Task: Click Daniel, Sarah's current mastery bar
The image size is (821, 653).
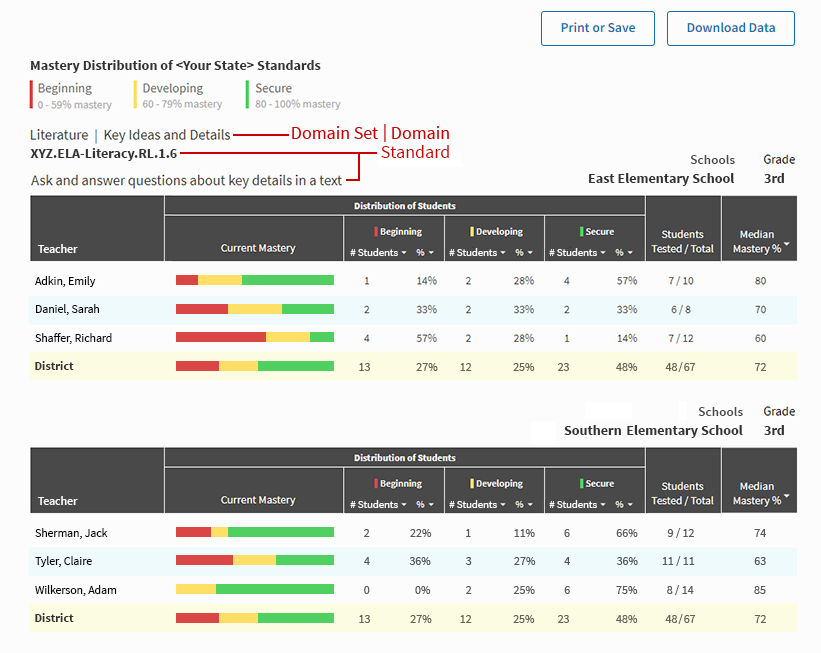Action: [x=254, y=309]
